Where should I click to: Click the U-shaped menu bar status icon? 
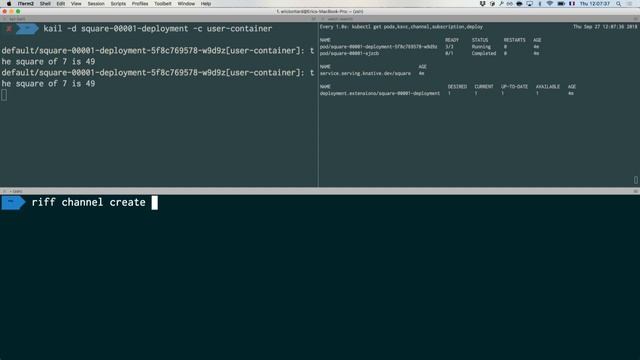pos(482,4)
